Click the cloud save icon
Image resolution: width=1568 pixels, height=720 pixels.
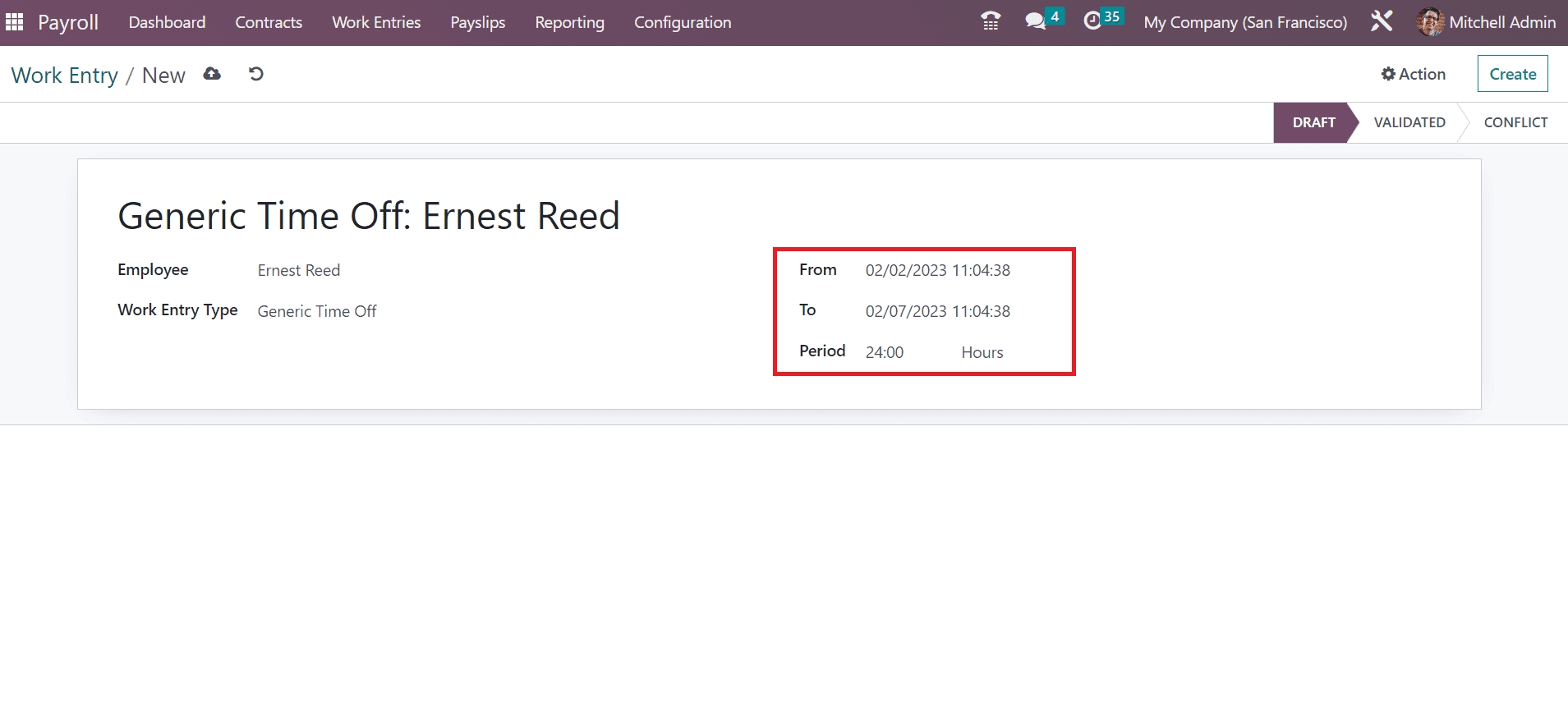[x=212, y=74]
